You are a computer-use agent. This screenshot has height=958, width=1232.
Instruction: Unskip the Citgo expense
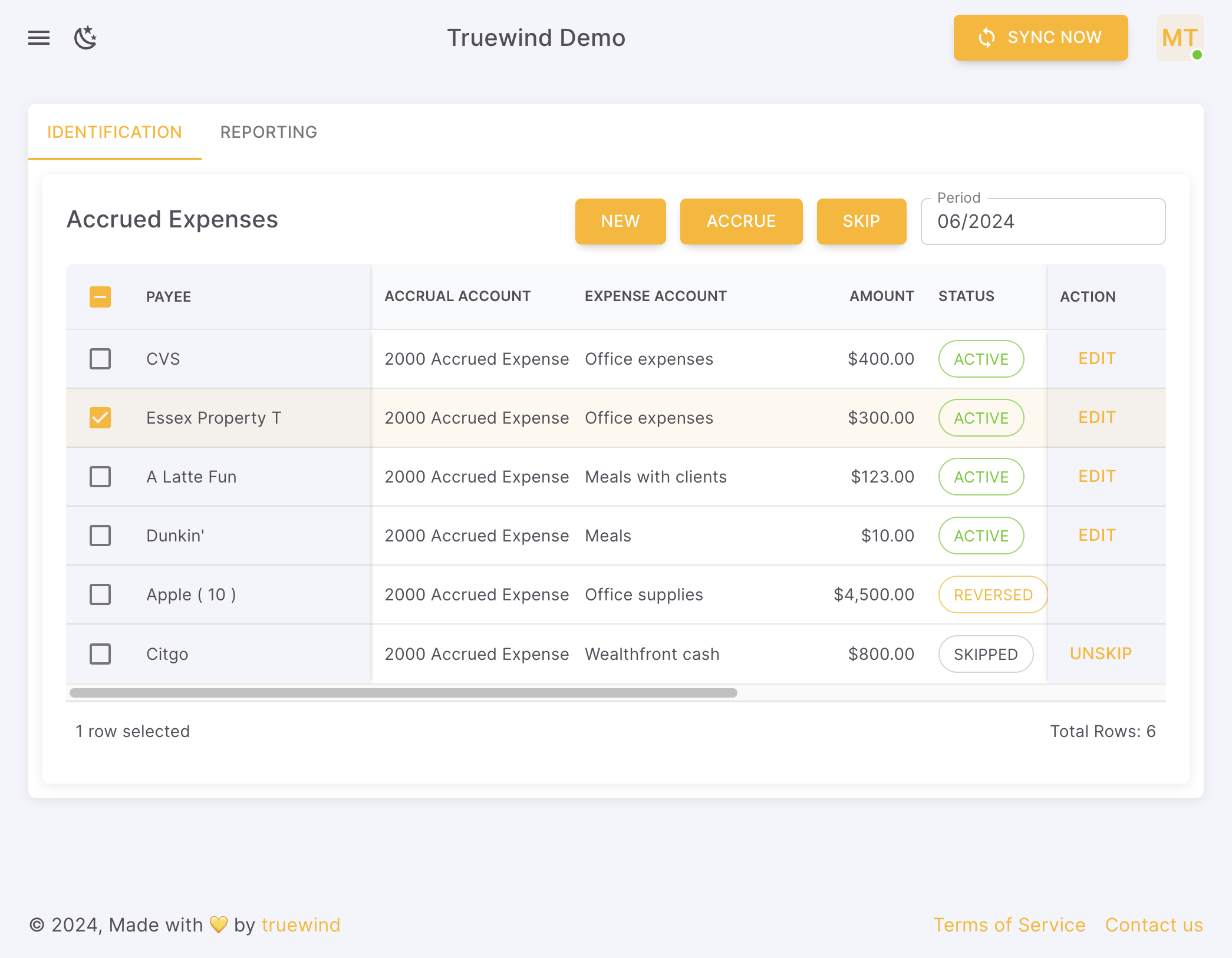(1101, 653)
